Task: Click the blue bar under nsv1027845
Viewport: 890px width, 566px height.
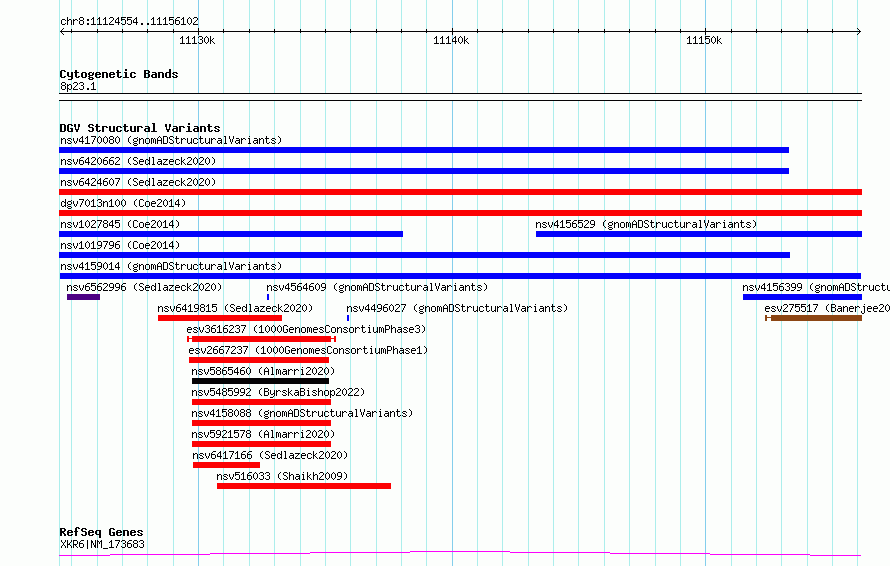Action: click(231, 234)
